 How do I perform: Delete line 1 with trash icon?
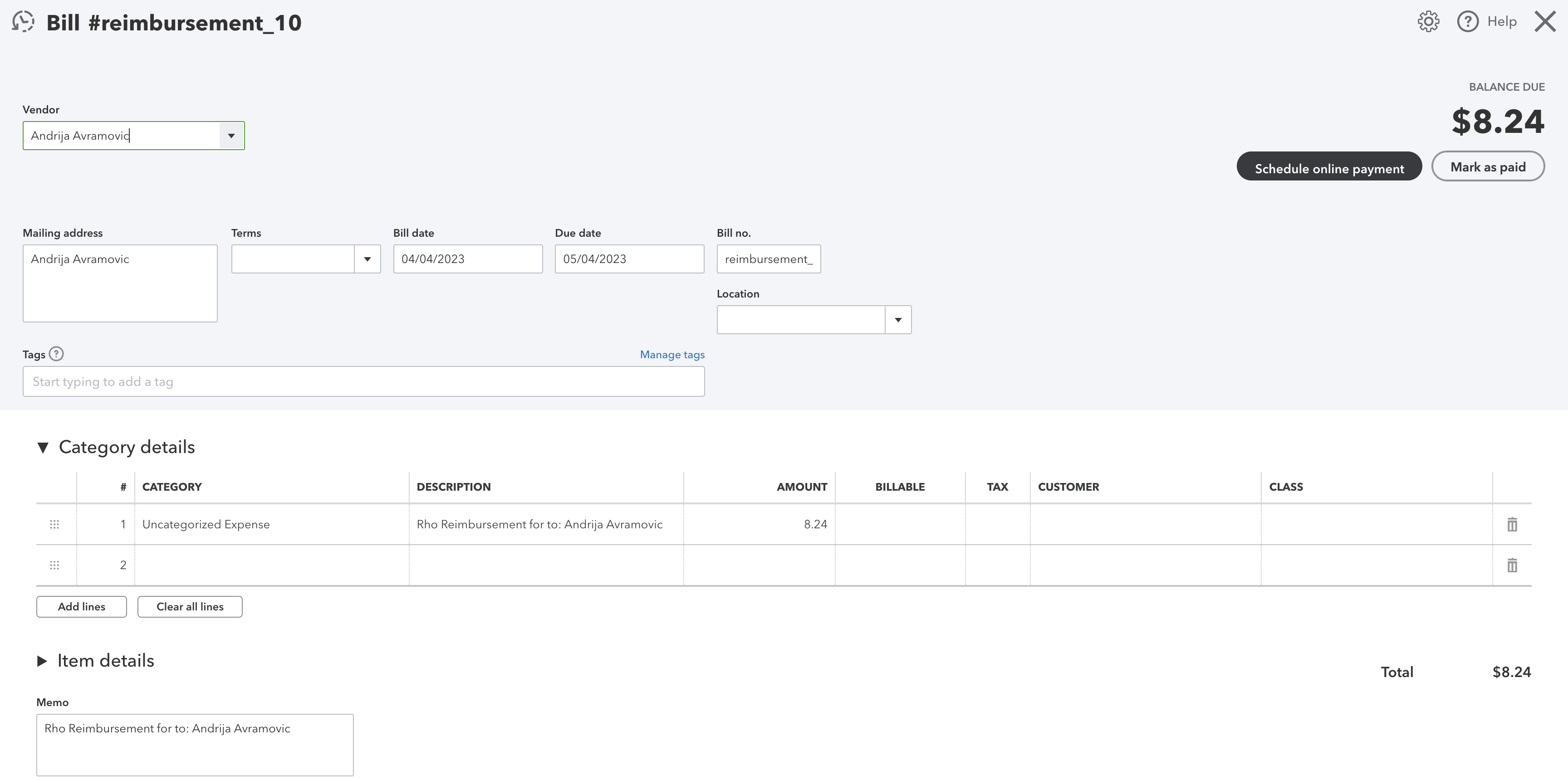1512,524
